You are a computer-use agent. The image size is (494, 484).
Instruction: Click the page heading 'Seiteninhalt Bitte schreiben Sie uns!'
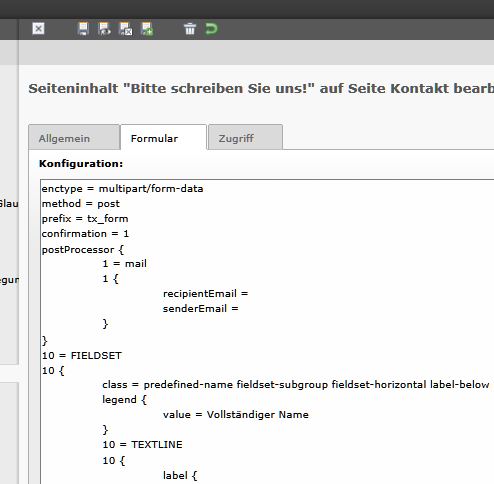(x=261, y=89)
